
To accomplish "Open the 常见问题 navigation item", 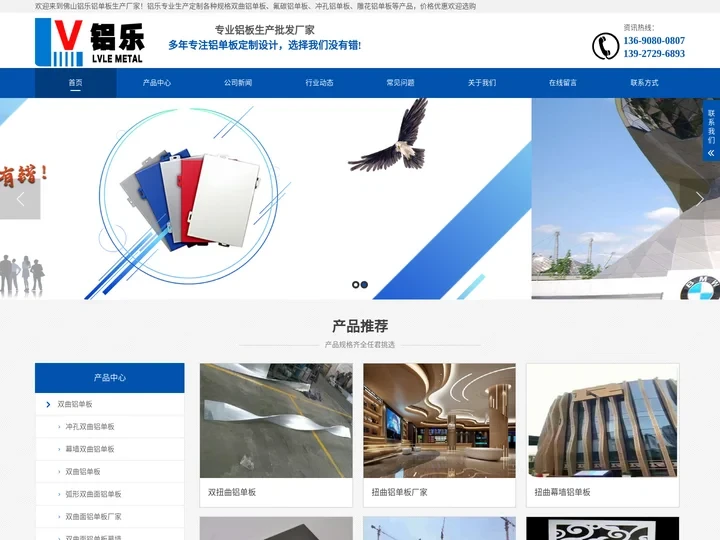I will 400,83.
